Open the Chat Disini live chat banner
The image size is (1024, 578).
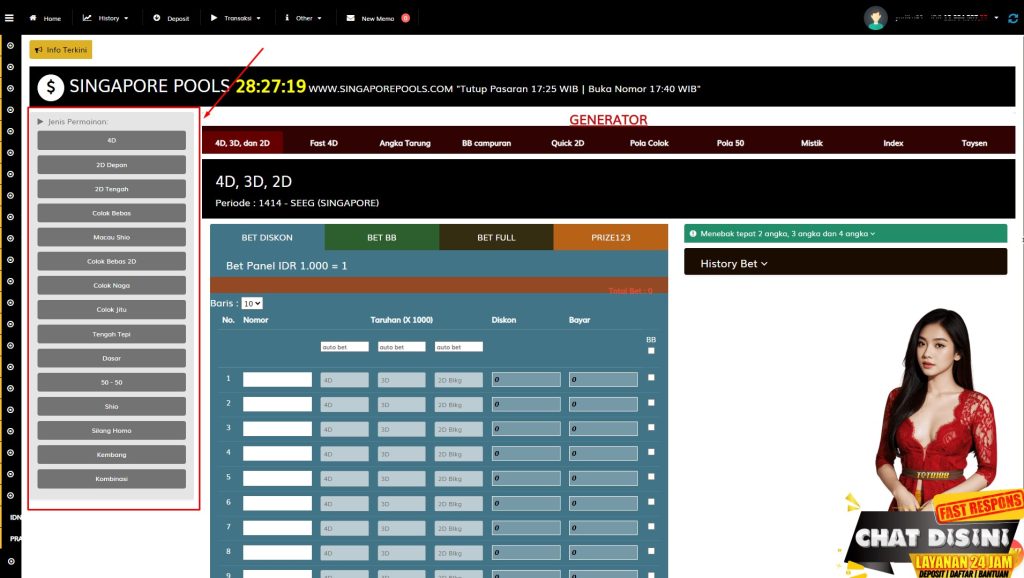tap(934, 538)
